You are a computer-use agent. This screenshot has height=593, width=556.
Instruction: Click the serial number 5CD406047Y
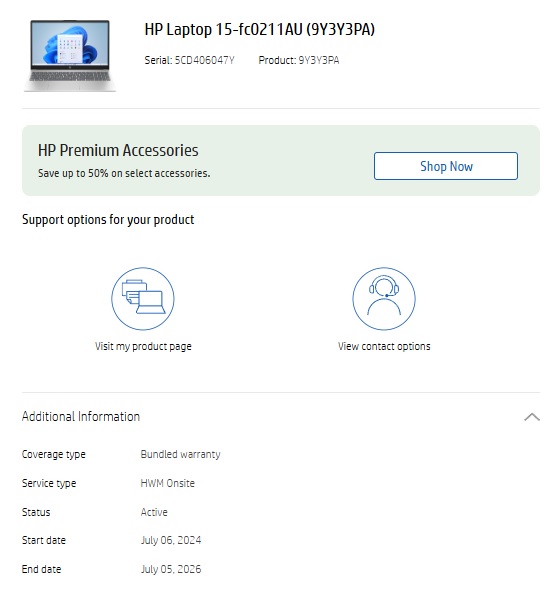pyautogui.click(x=205, y=60)
